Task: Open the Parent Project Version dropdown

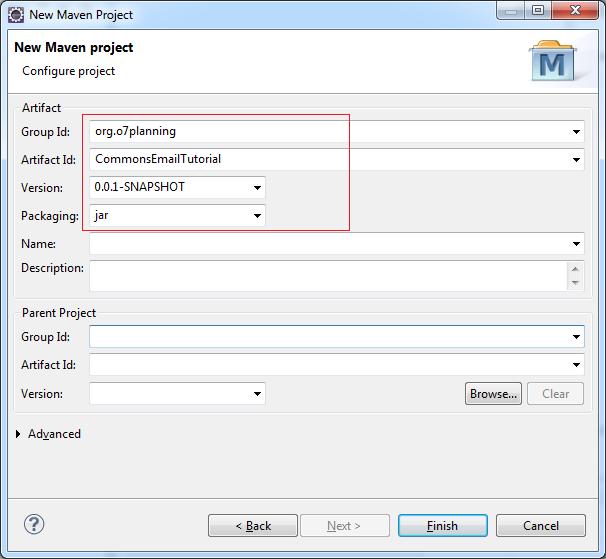Action: click(257, 394)
